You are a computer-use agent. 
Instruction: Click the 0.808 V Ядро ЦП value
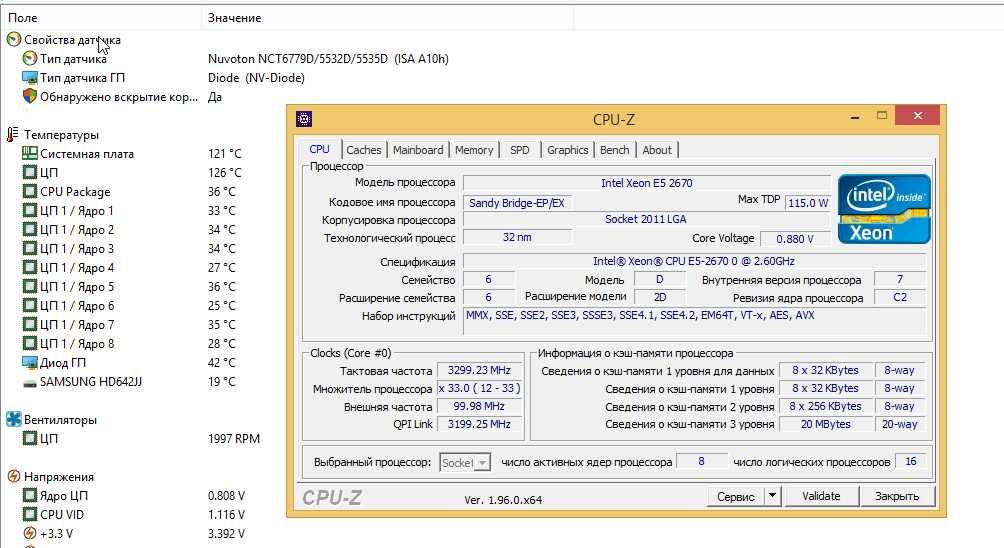coord(226,496)
